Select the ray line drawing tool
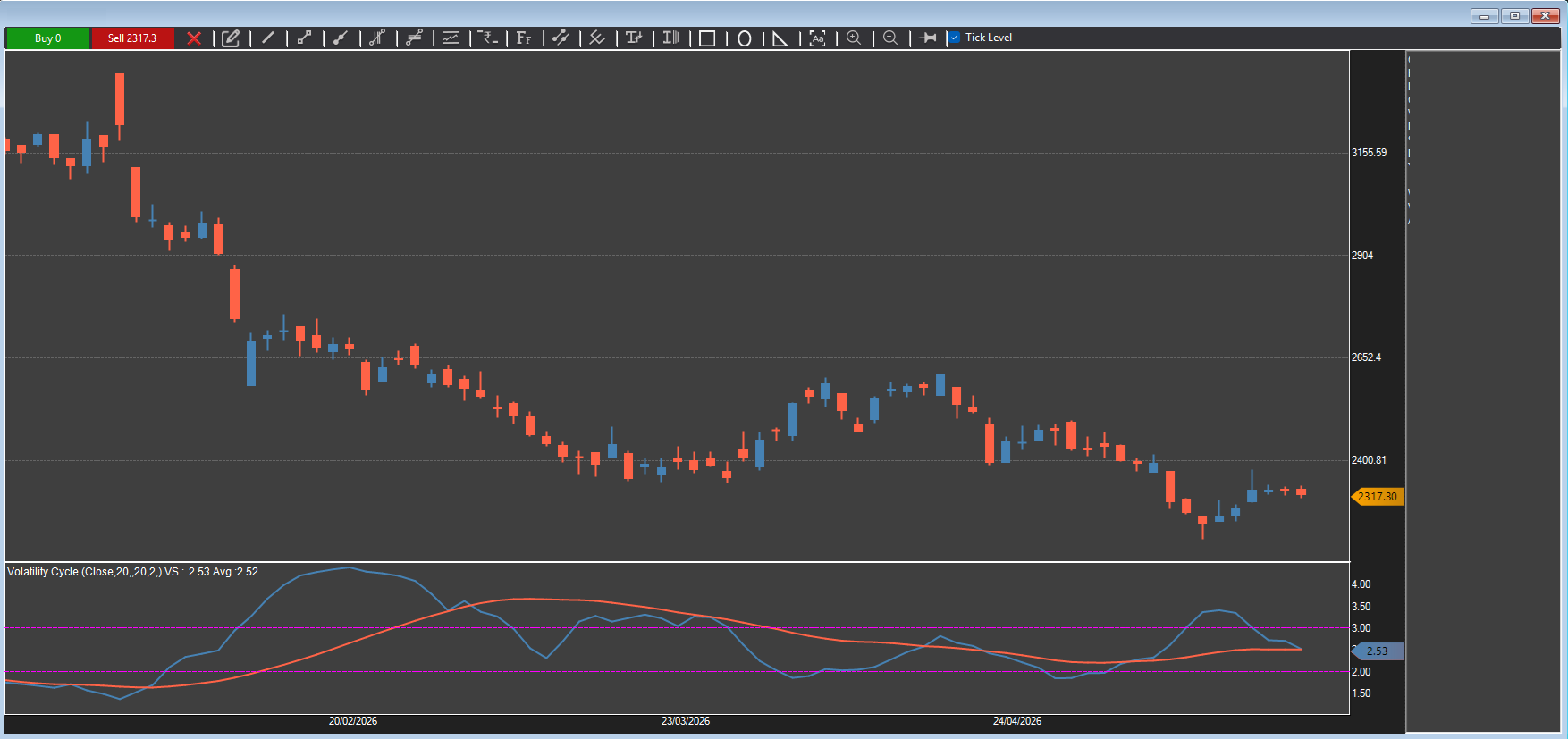 [x=341, y=38]
